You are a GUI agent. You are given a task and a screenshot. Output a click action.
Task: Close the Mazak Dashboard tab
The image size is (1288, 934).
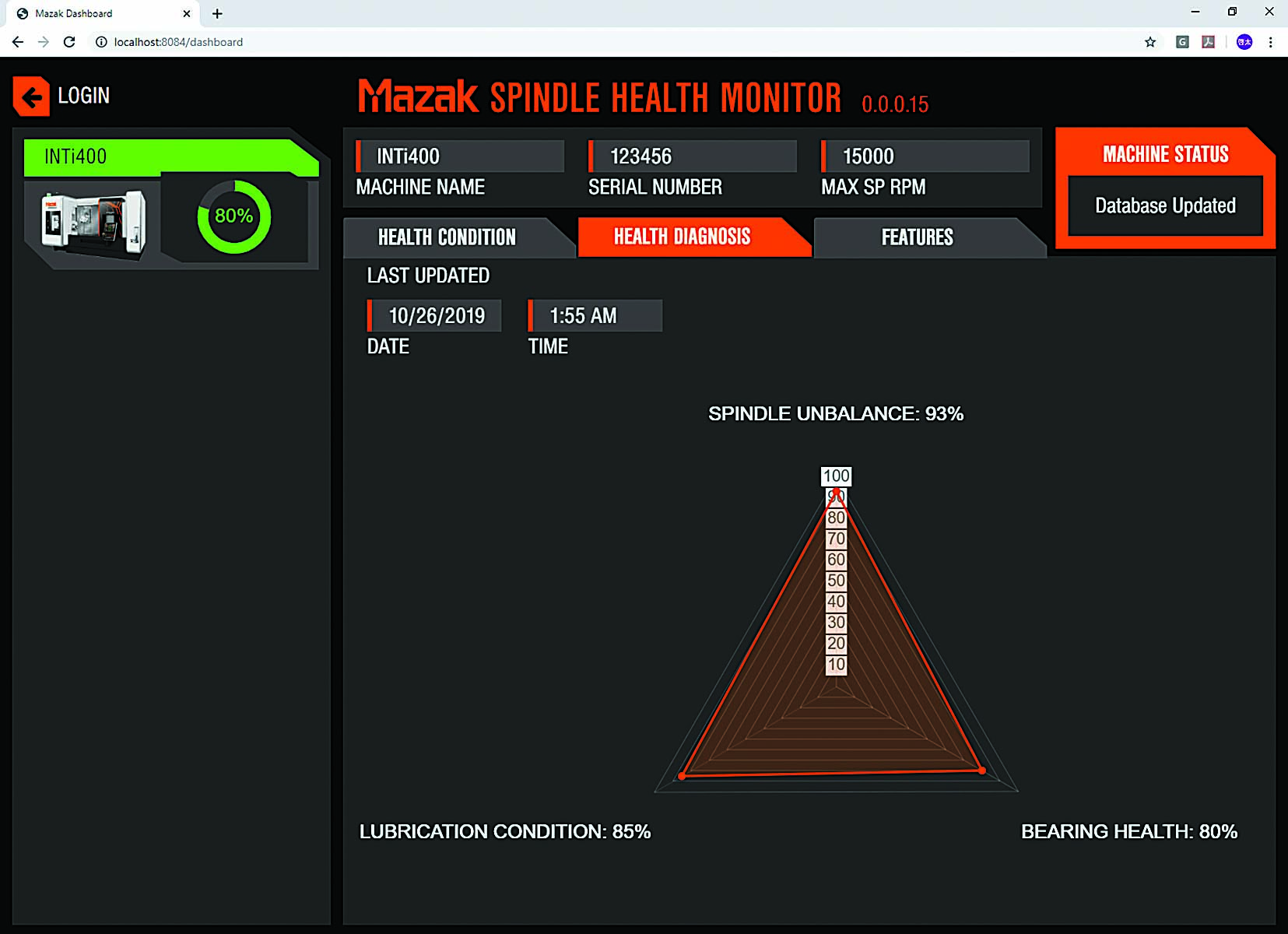click(187, 13)
